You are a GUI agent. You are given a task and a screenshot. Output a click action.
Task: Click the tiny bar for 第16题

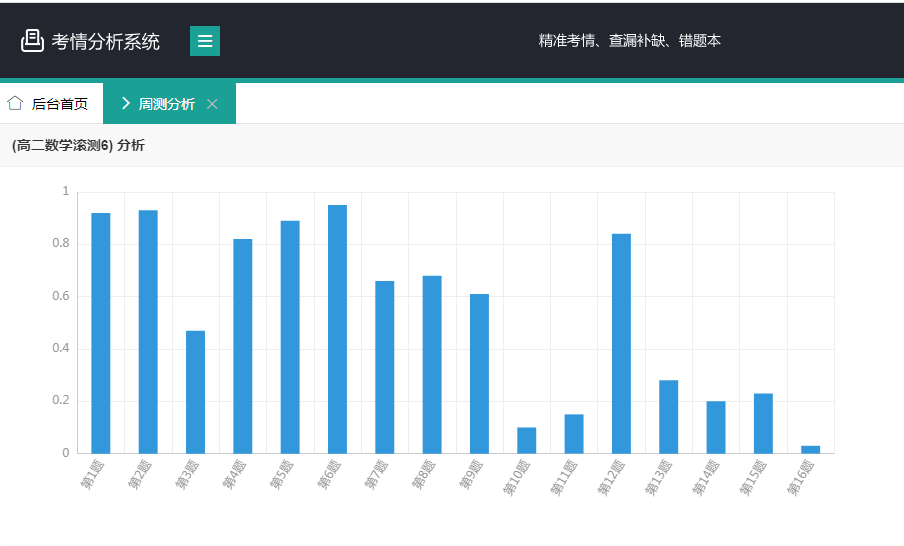click(810, 449)
